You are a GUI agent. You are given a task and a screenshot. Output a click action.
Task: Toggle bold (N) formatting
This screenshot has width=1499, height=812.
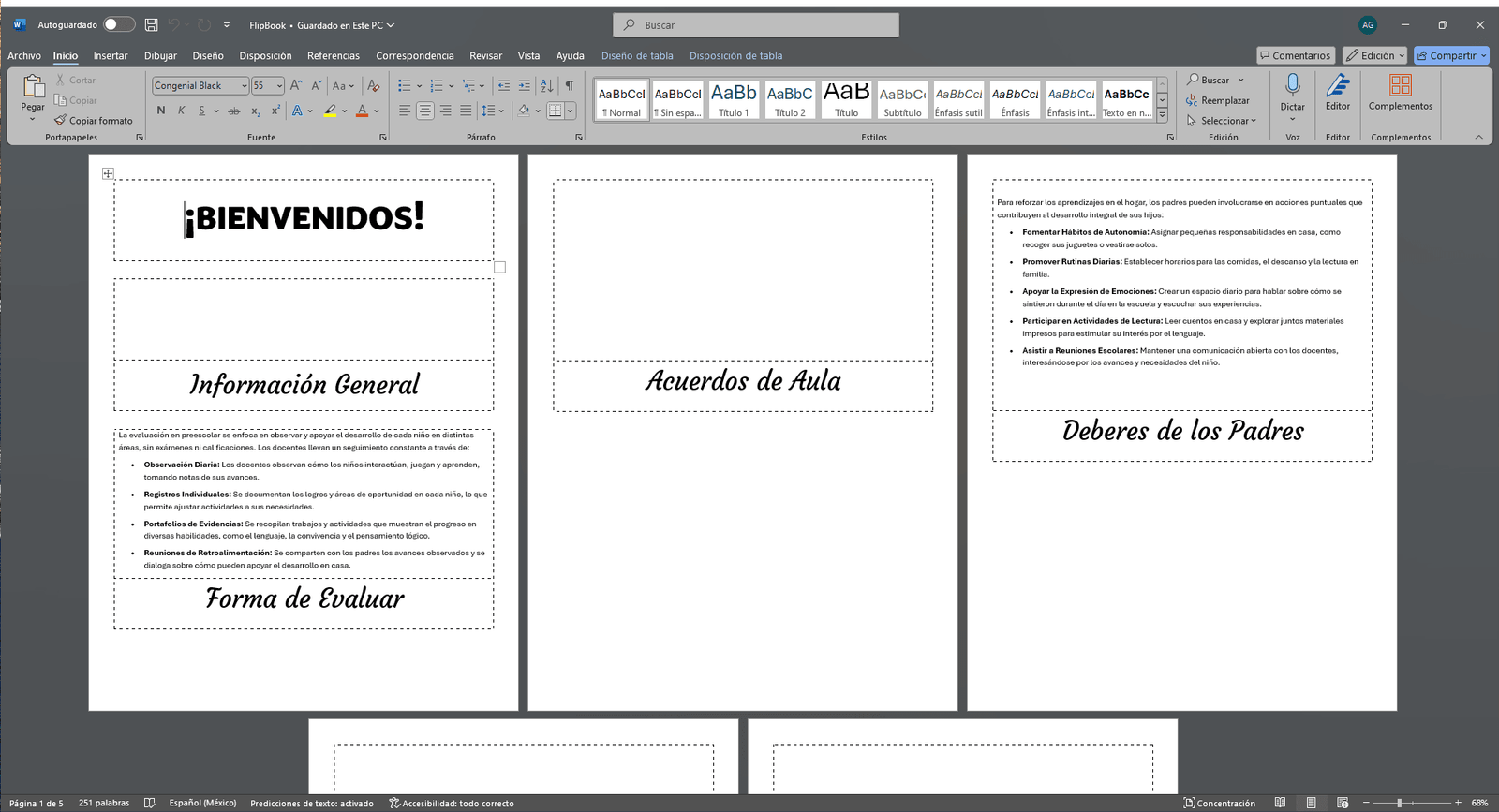161,111
